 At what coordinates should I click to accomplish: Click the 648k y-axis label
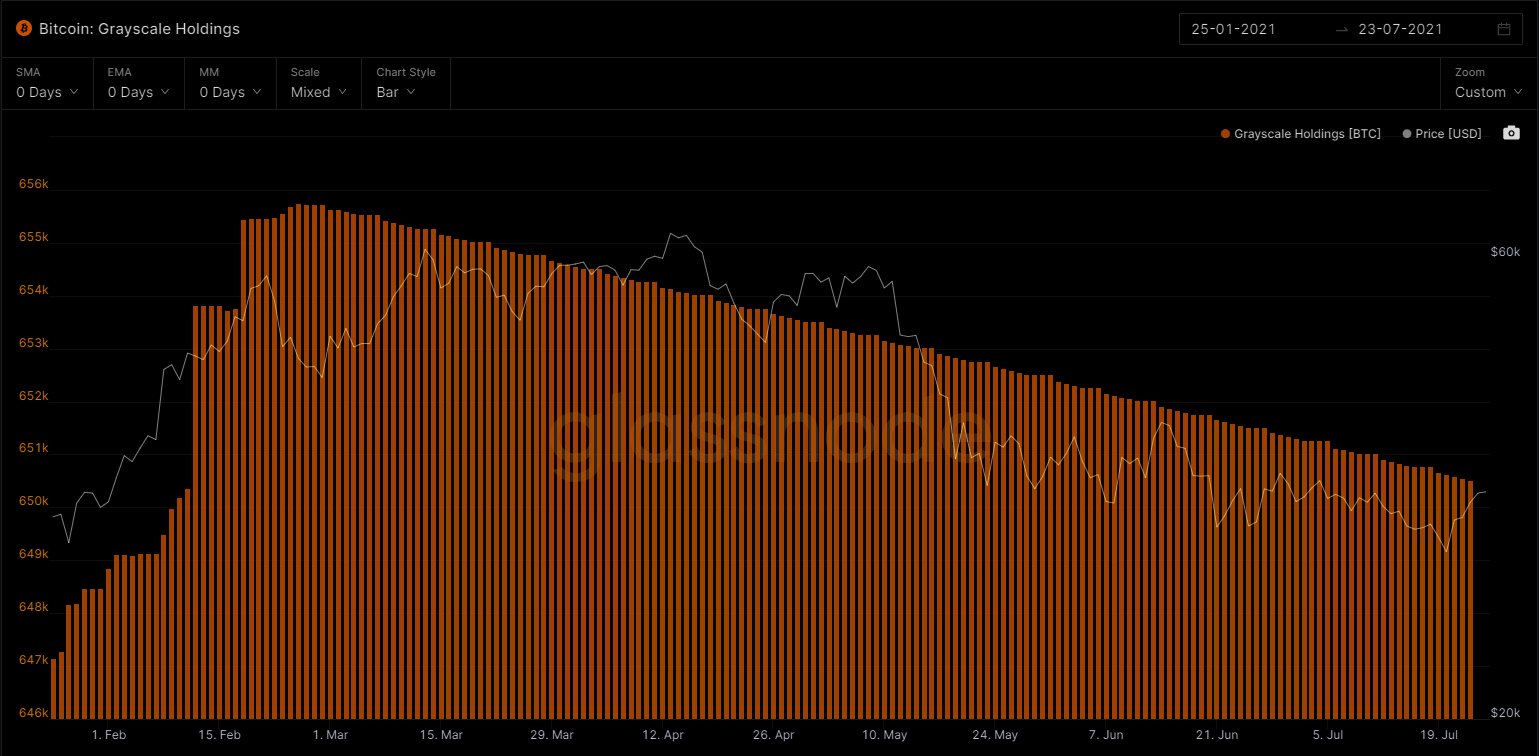coord(33,607)
